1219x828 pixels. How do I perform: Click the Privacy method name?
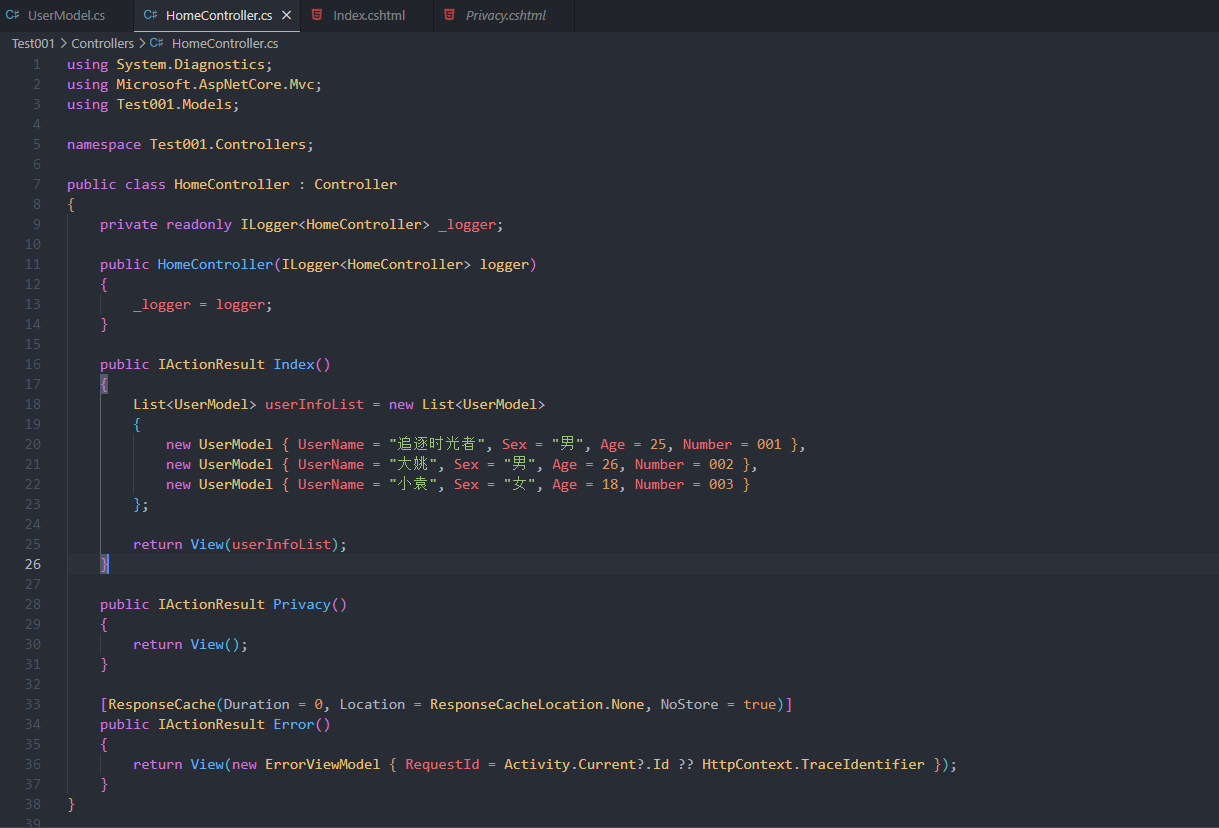[301, 604]
